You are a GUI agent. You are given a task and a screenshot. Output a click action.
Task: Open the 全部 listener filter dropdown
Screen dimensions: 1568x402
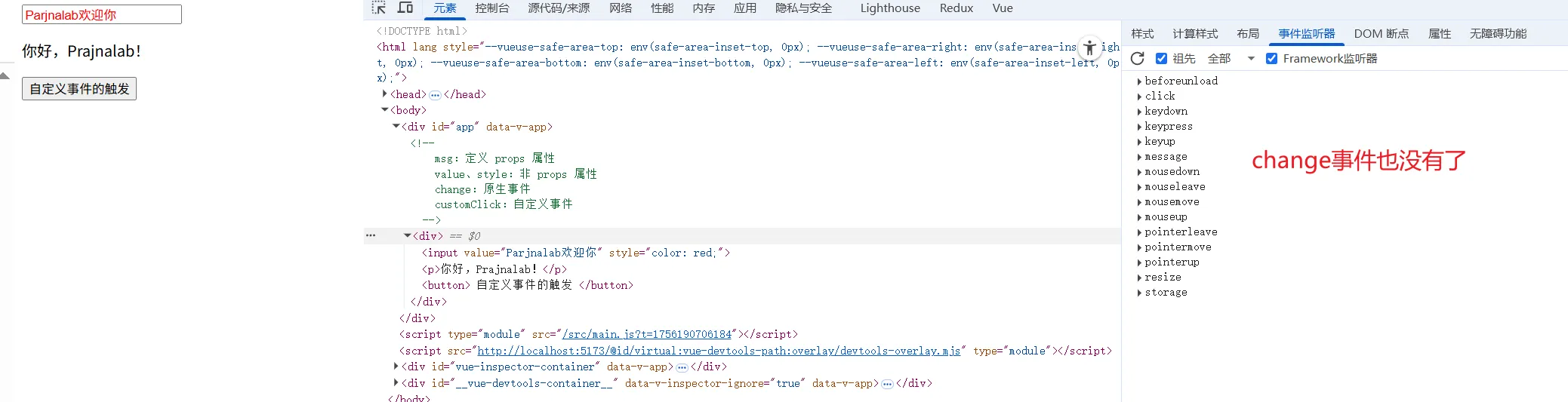click(1231, 59)
